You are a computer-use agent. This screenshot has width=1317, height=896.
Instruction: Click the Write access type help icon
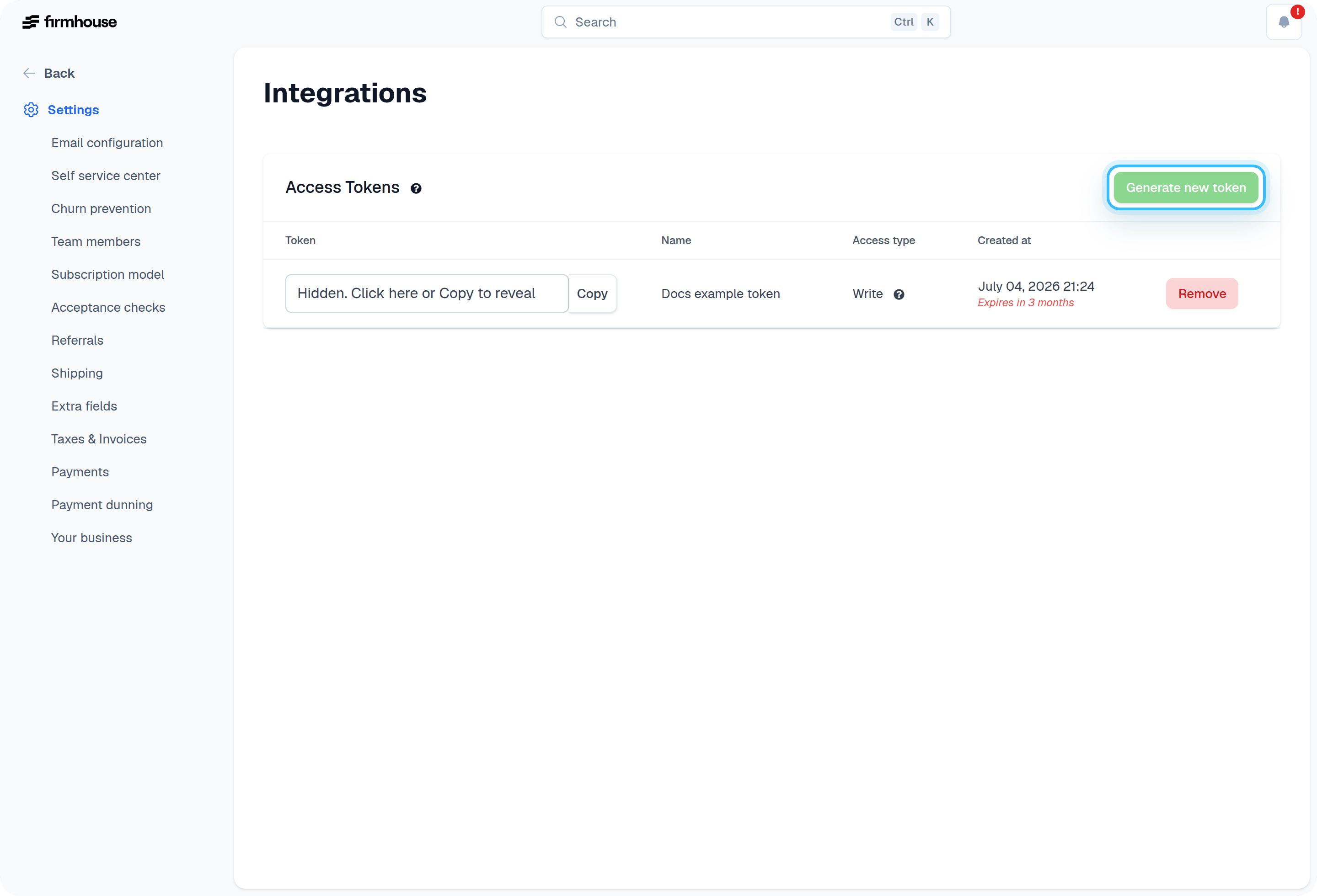[x=899, y=294]
